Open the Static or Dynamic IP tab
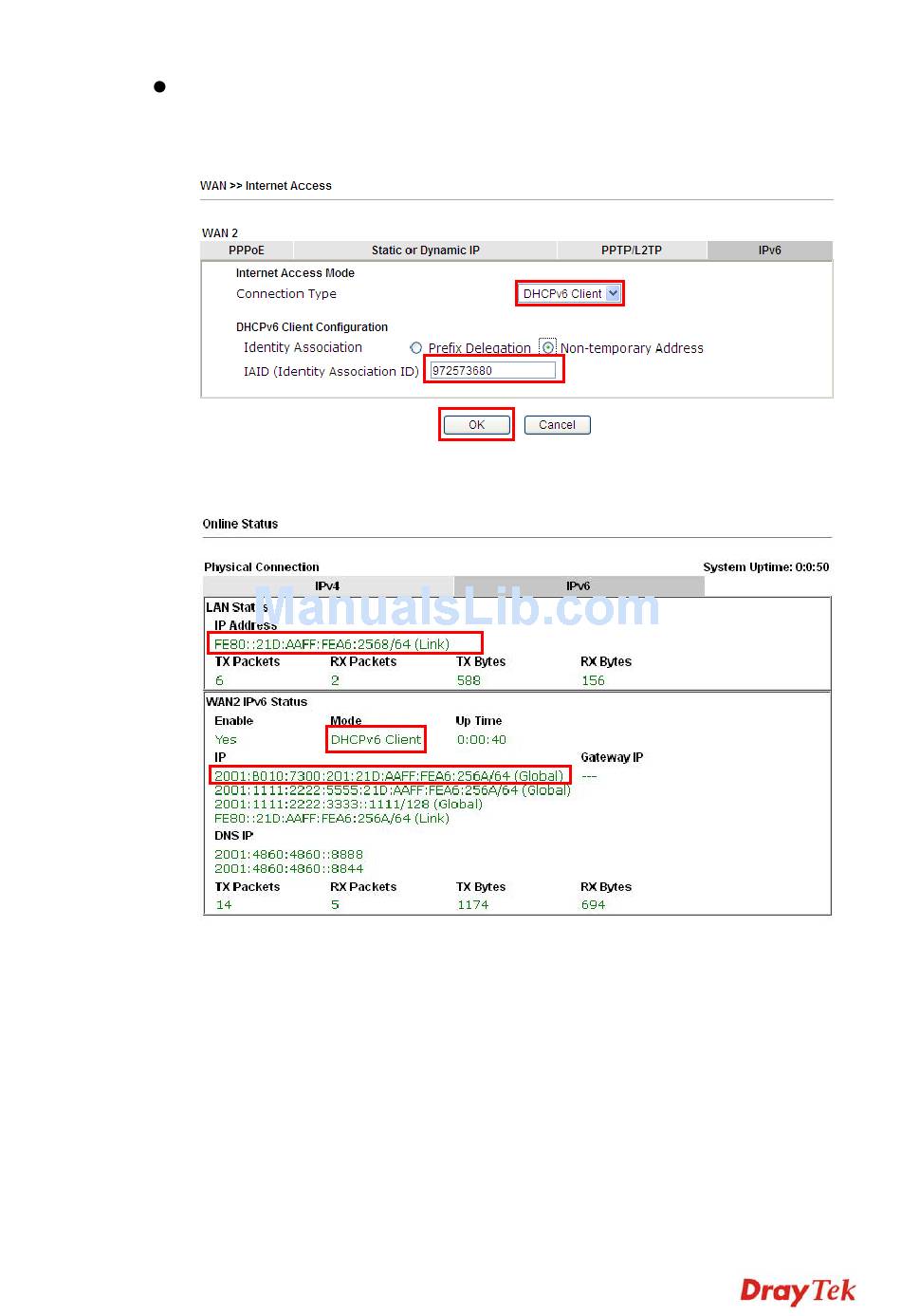Viewport: 901px width, 1316px height. [x=425, y=250]
